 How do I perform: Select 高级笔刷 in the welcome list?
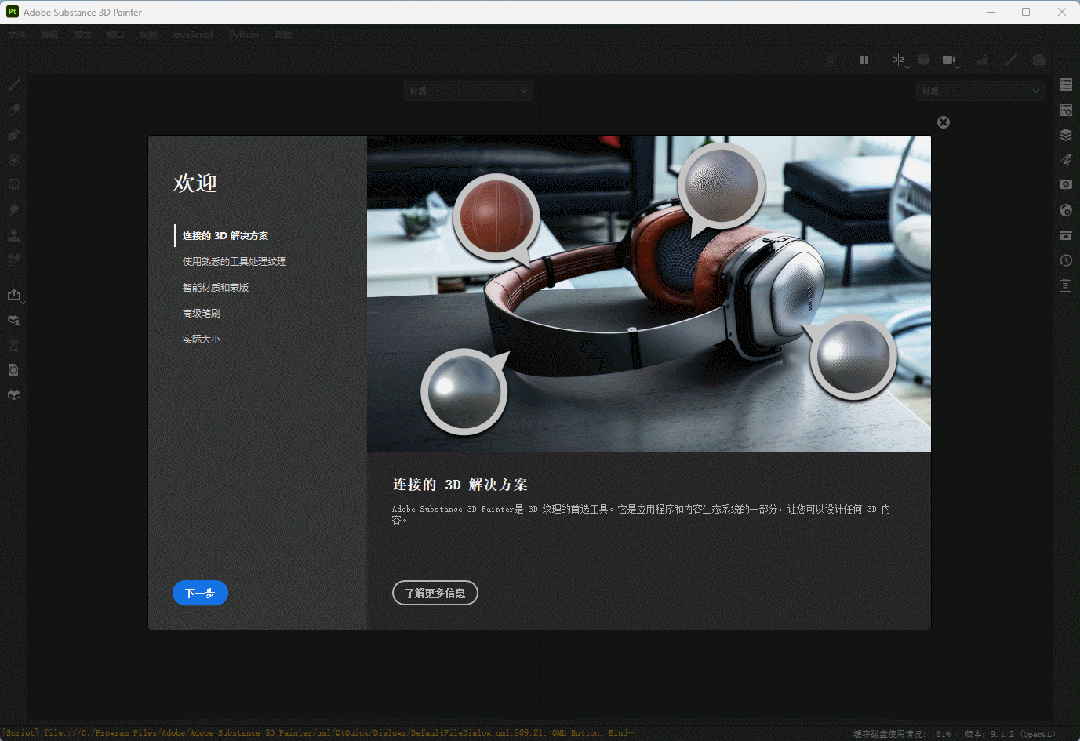click(x=201, y=313)
